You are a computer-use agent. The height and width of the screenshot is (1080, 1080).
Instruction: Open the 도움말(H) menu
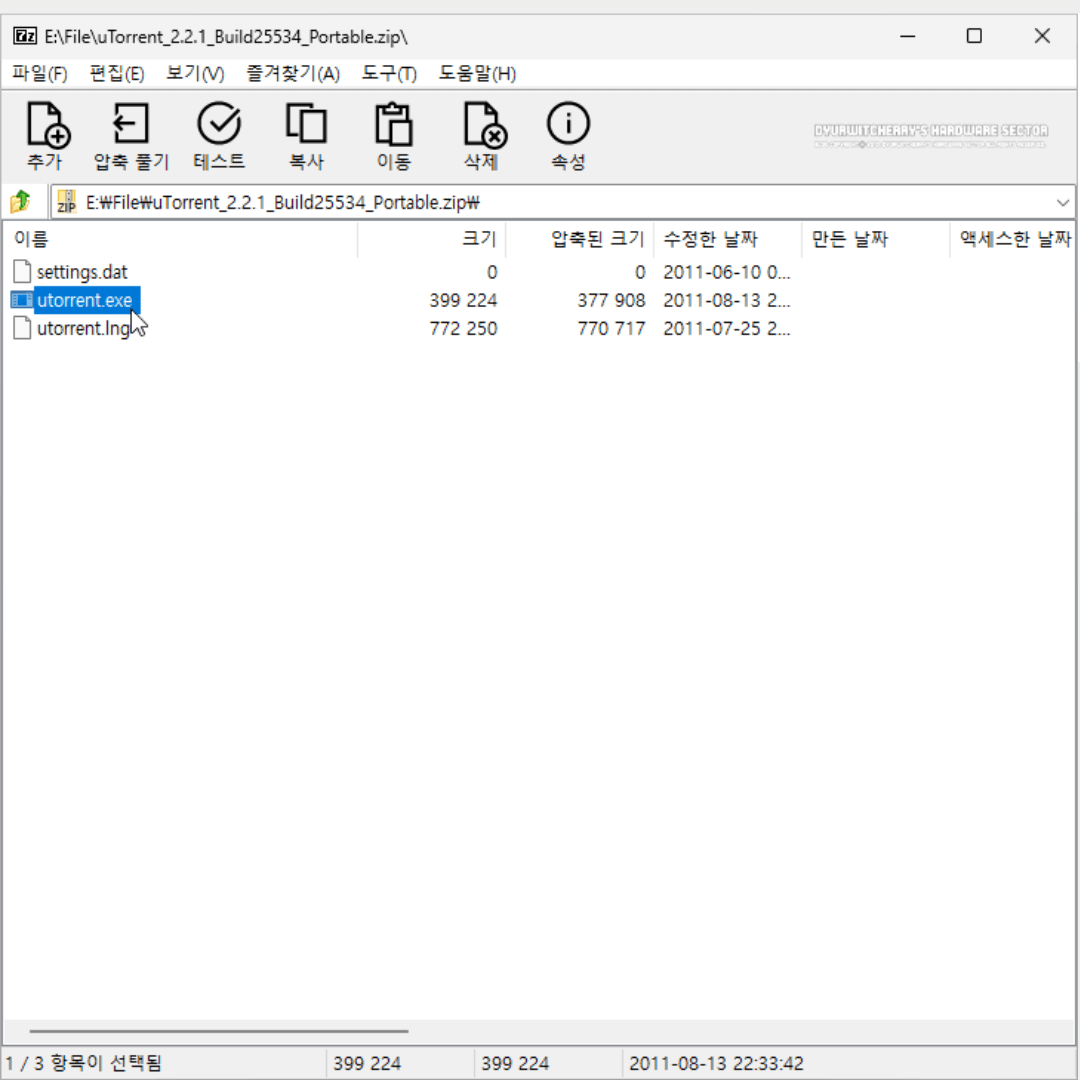coord(477,74)
